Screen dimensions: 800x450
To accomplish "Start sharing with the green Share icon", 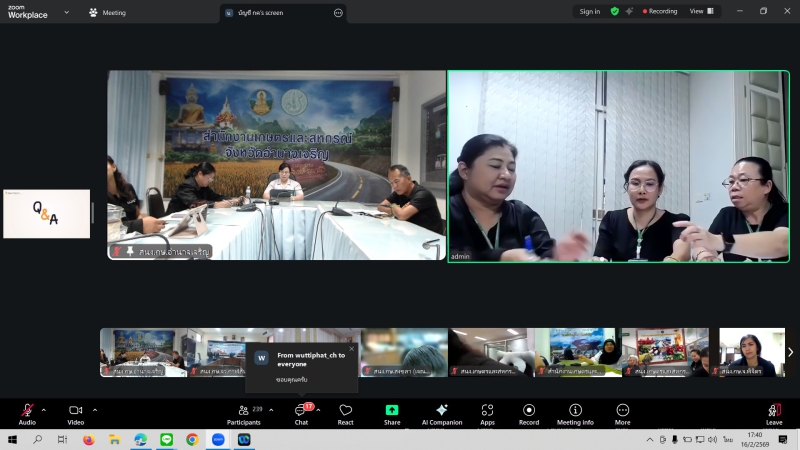I will pyautogui.click(x=392, y=411).
